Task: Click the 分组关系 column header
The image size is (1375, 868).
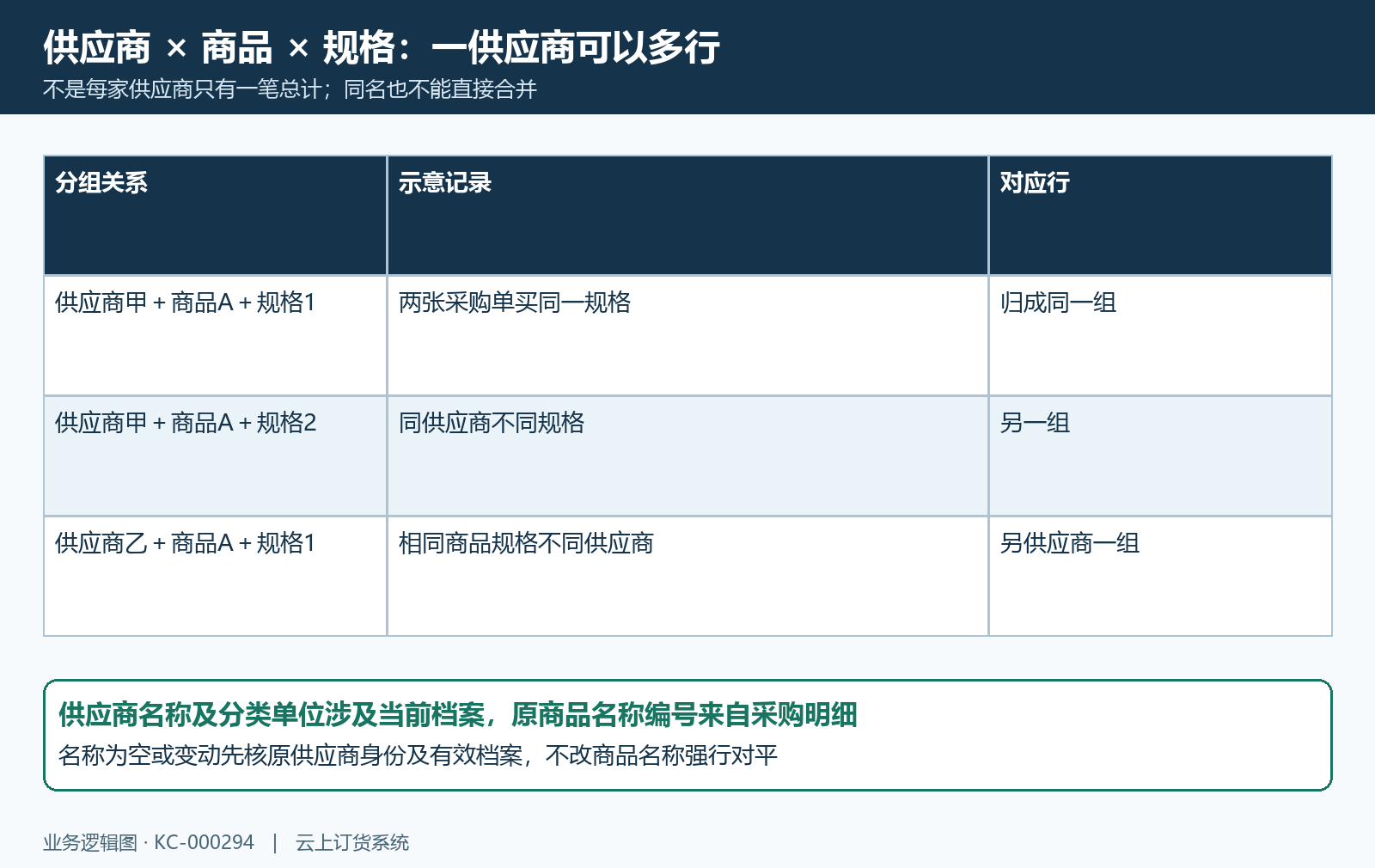Action: pos(216,216)
